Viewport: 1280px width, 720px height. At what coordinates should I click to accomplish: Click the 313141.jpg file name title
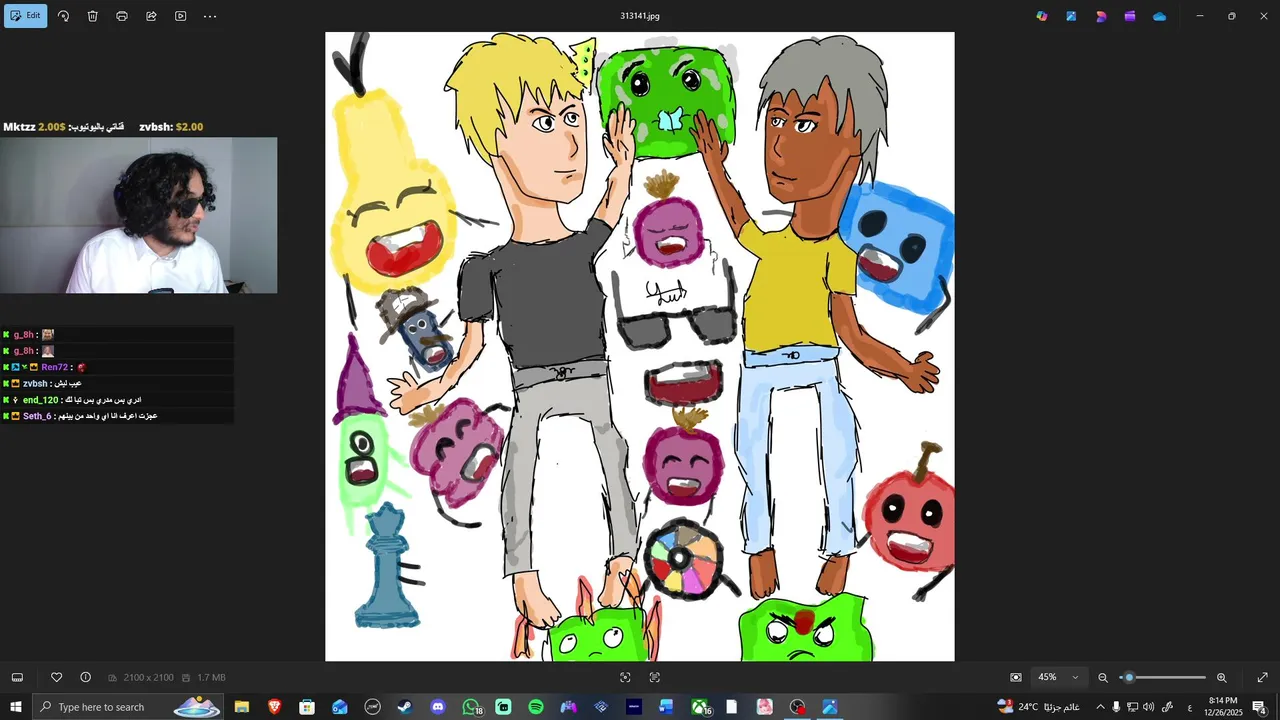tap(640, 16)
